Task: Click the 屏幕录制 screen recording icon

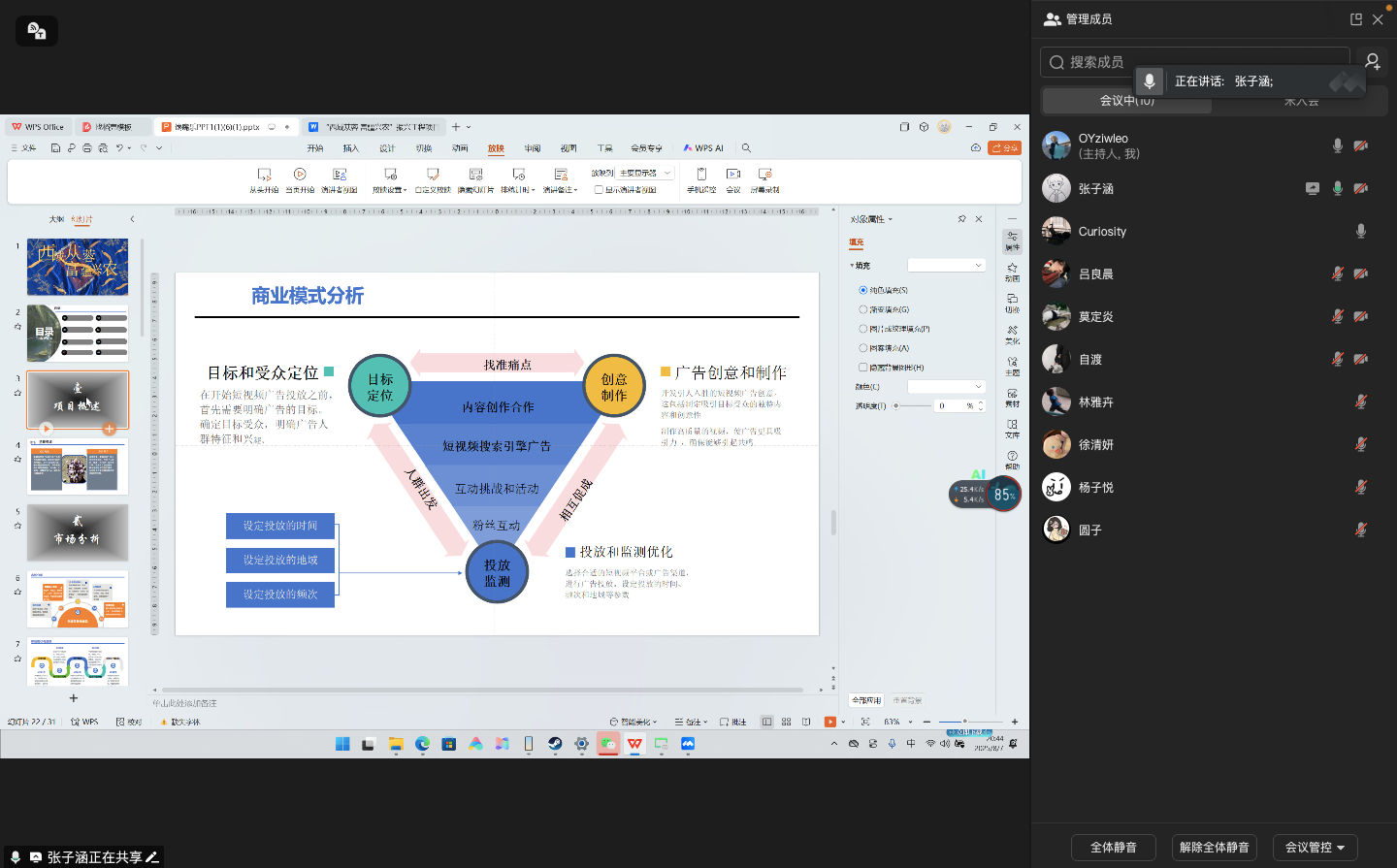Action: (x=764, y=175)
